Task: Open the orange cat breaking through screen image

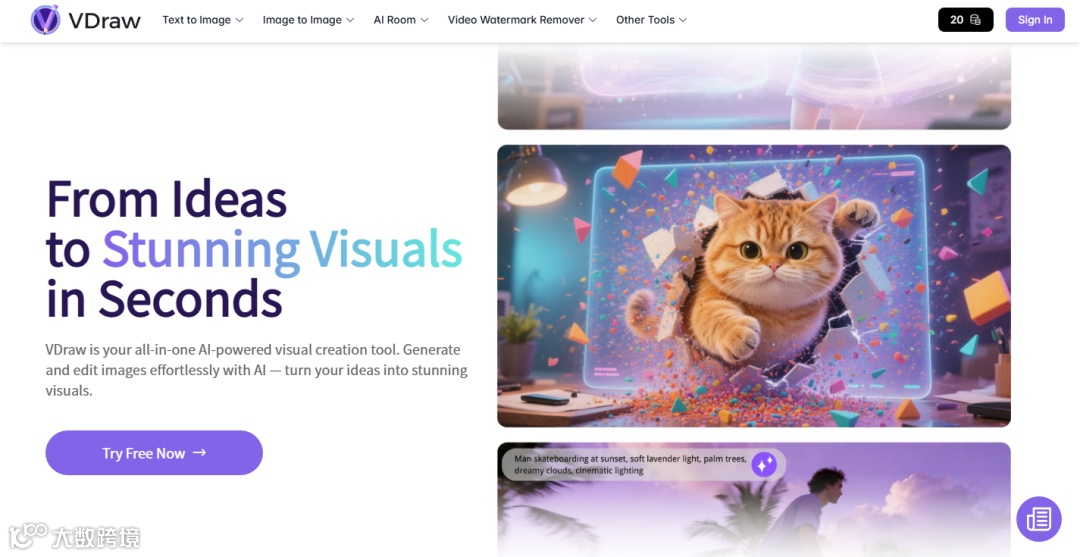Action: 754,286
